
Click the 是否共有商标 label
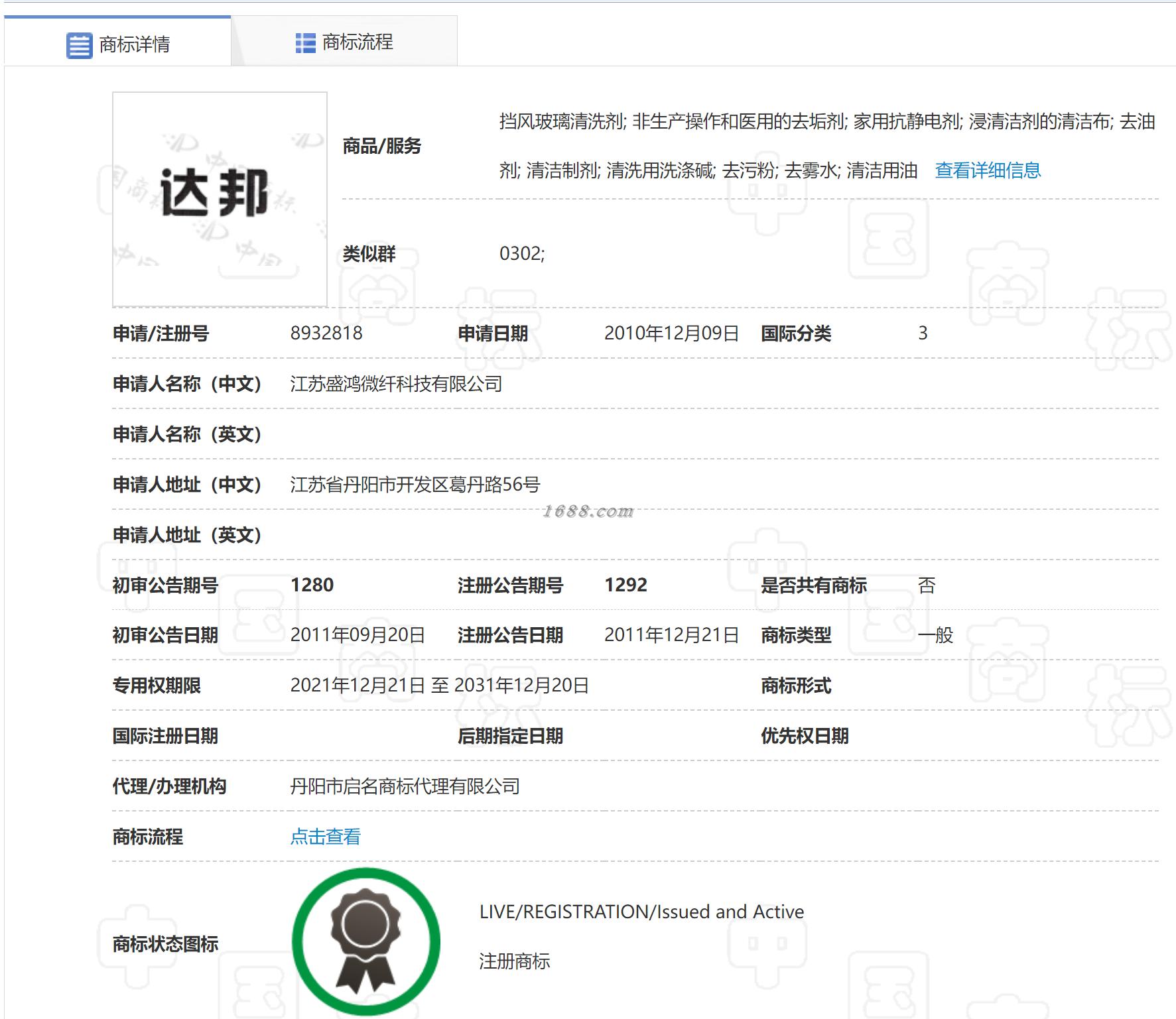813,585
